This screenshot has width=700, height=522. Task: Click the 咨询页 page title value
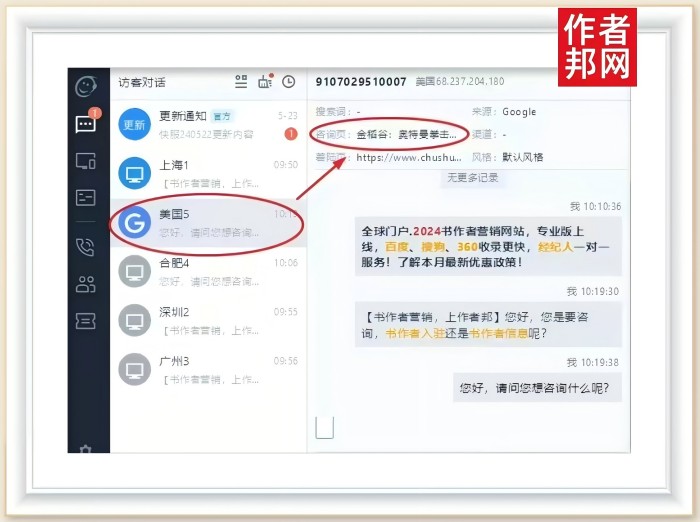[406, 134]
